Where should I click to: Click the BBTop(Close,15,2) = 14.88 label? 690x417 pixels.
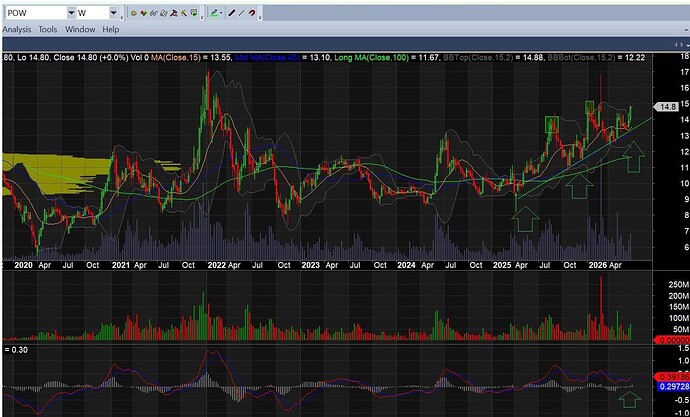click(x=494, y=58)
